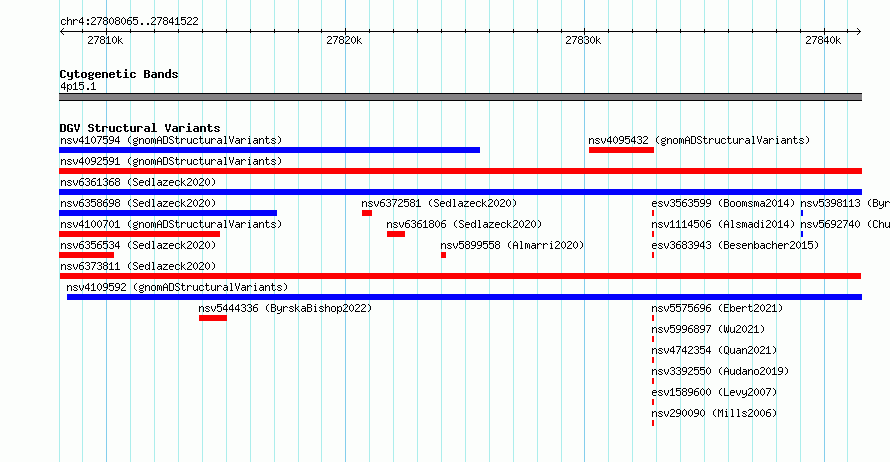Click the 27820k ruler tick label
890x462 pixels.
tap(344, 40)
